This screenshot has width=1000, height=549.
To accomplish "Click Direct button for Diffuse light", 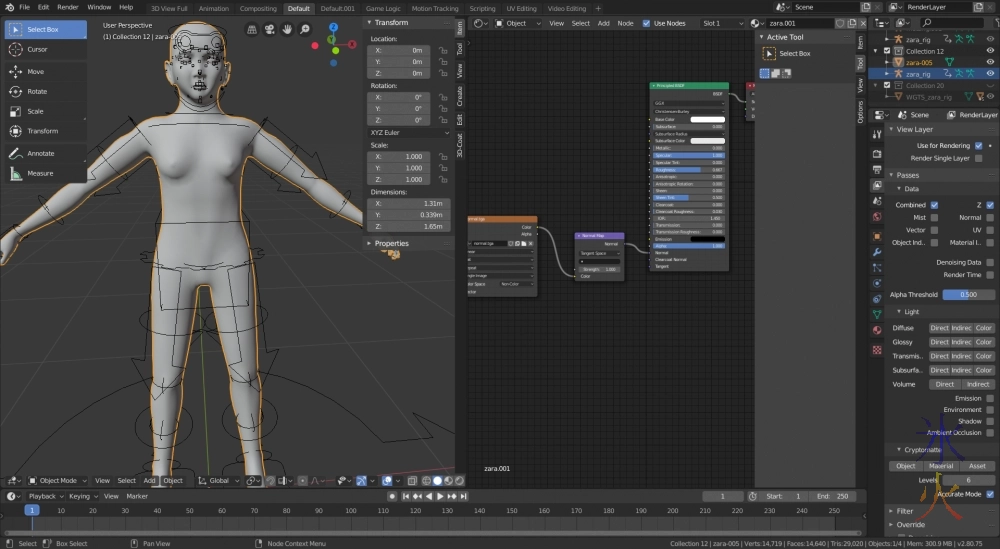I will pos(939,328).
